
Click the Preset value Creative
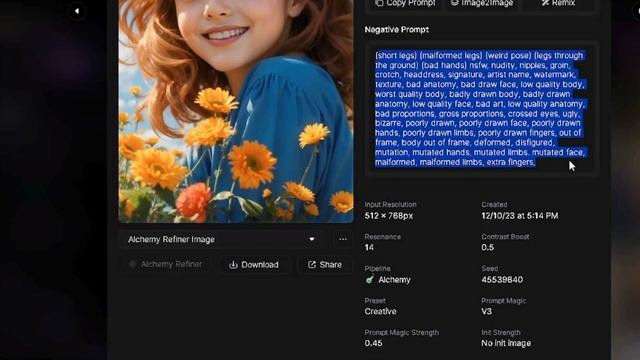tap(380, 311)
